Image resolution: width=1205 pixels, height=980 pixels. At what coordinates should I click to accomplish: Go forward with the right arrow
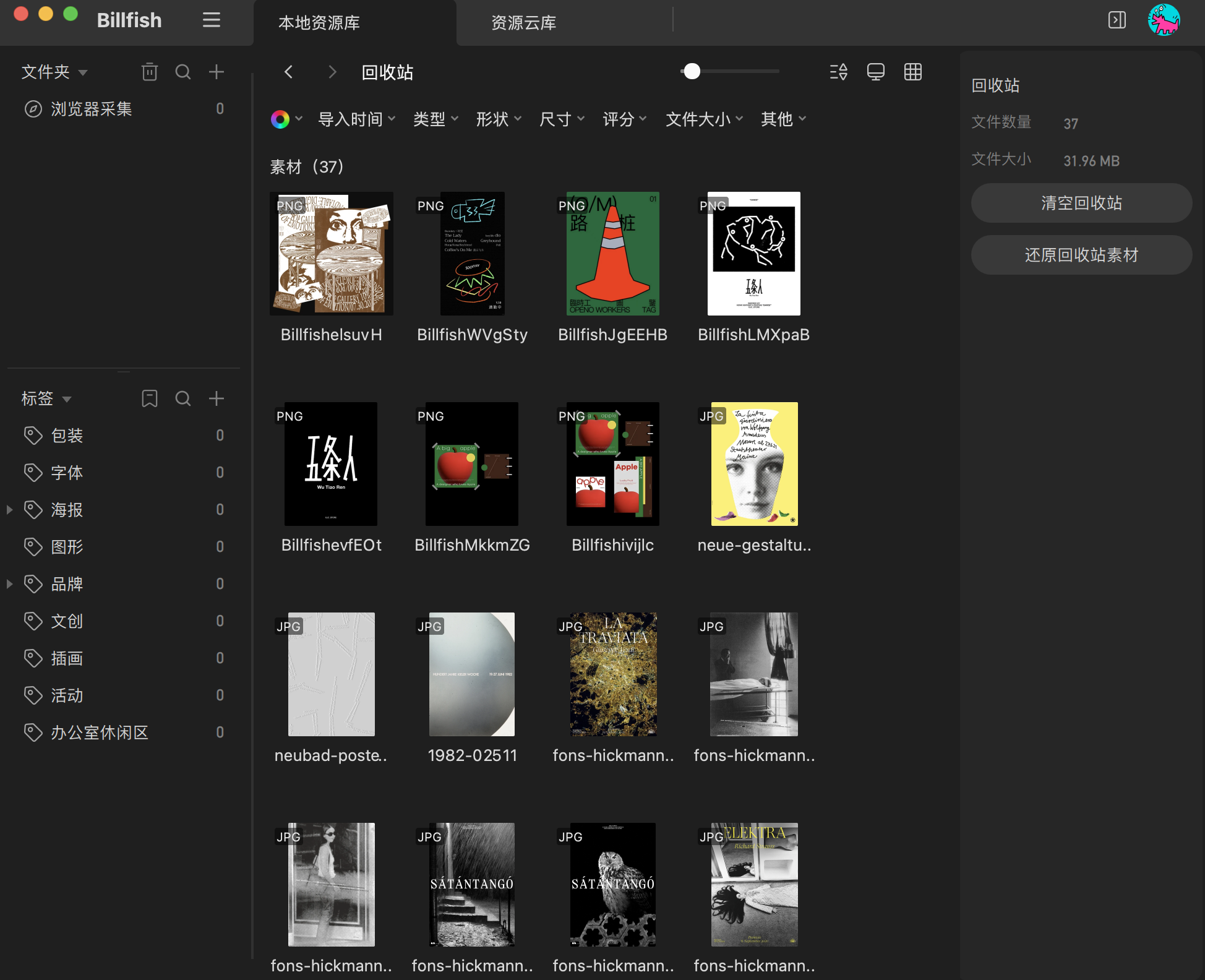coord(332,72)
